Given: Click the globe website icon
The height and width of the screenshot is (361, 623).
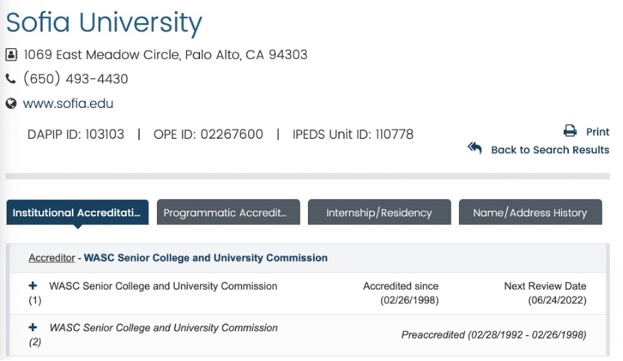Looking at the screenshot, I should coord(11,104).
